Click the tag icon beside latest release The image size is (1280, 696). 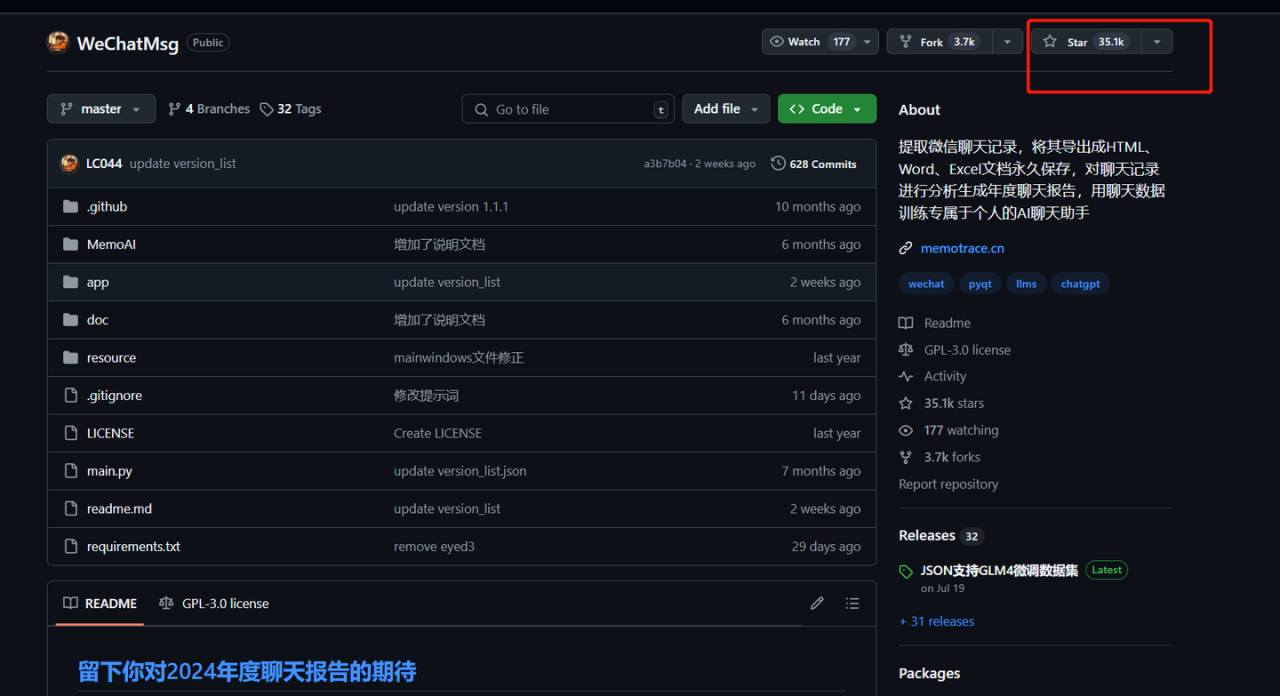coord(906,572)
